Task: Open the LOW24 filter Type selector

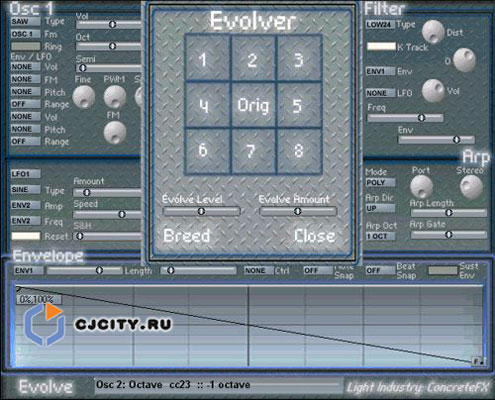Action: click(x=380, y=25)
